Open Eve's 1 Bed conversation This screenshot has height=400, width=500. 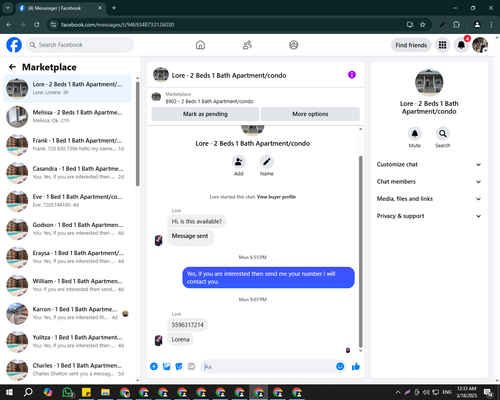pyautogui.click(x=67, y=201)
